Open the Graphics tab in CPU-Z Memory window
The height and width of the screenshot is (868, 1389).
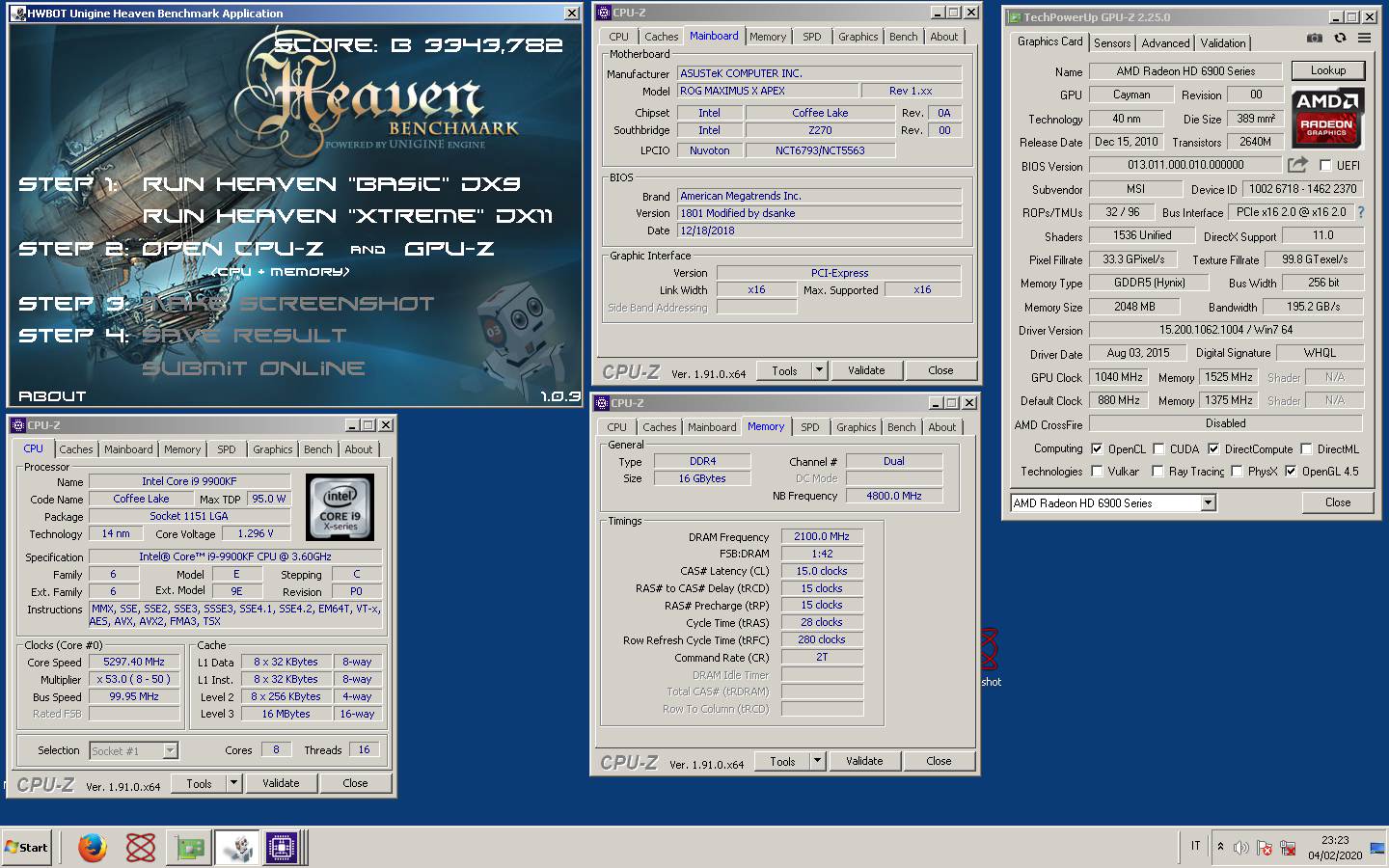(856, 427)
